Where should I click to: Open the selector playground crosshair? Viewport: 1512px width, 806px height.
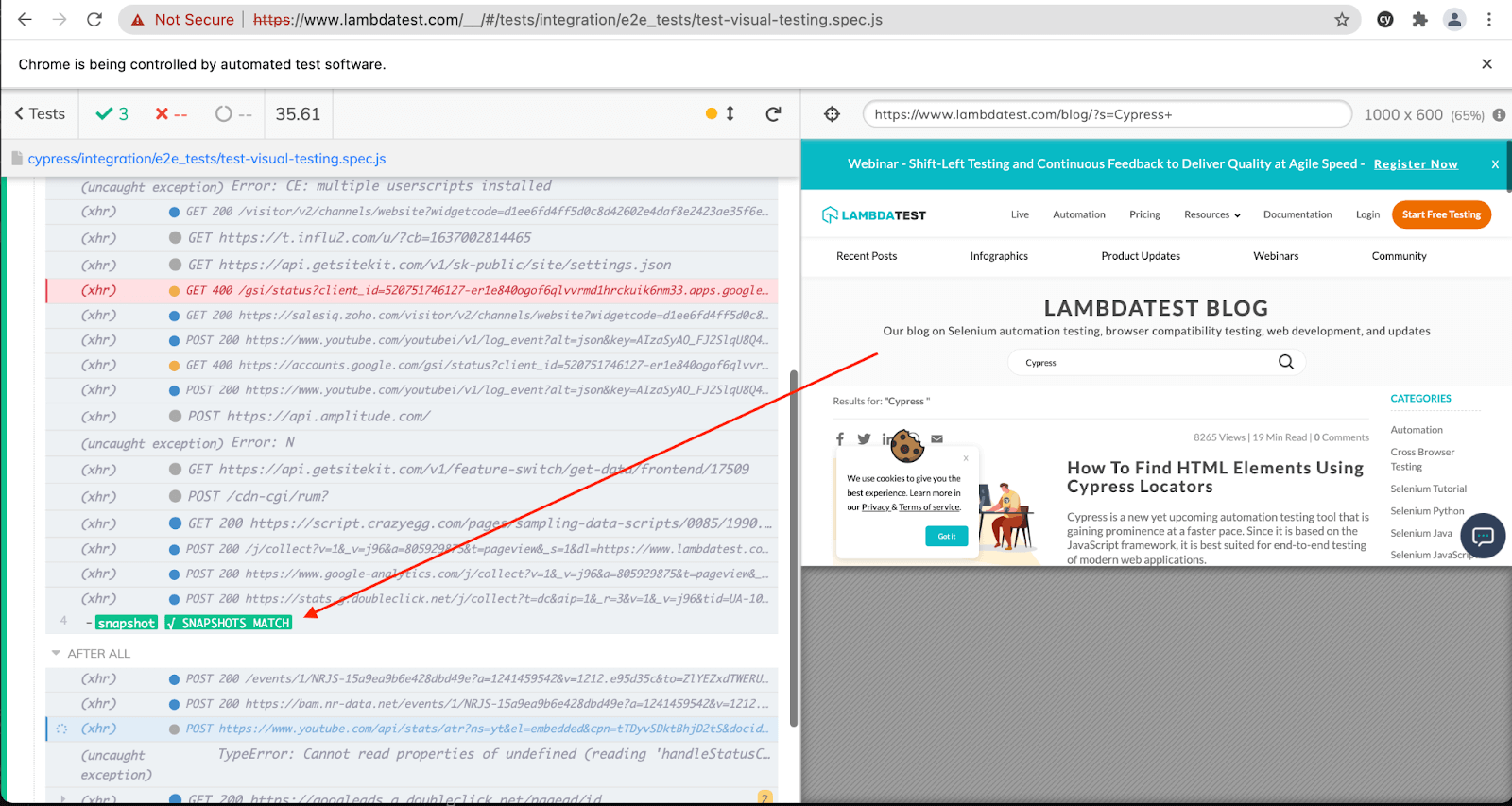click(x=832, y=114)
